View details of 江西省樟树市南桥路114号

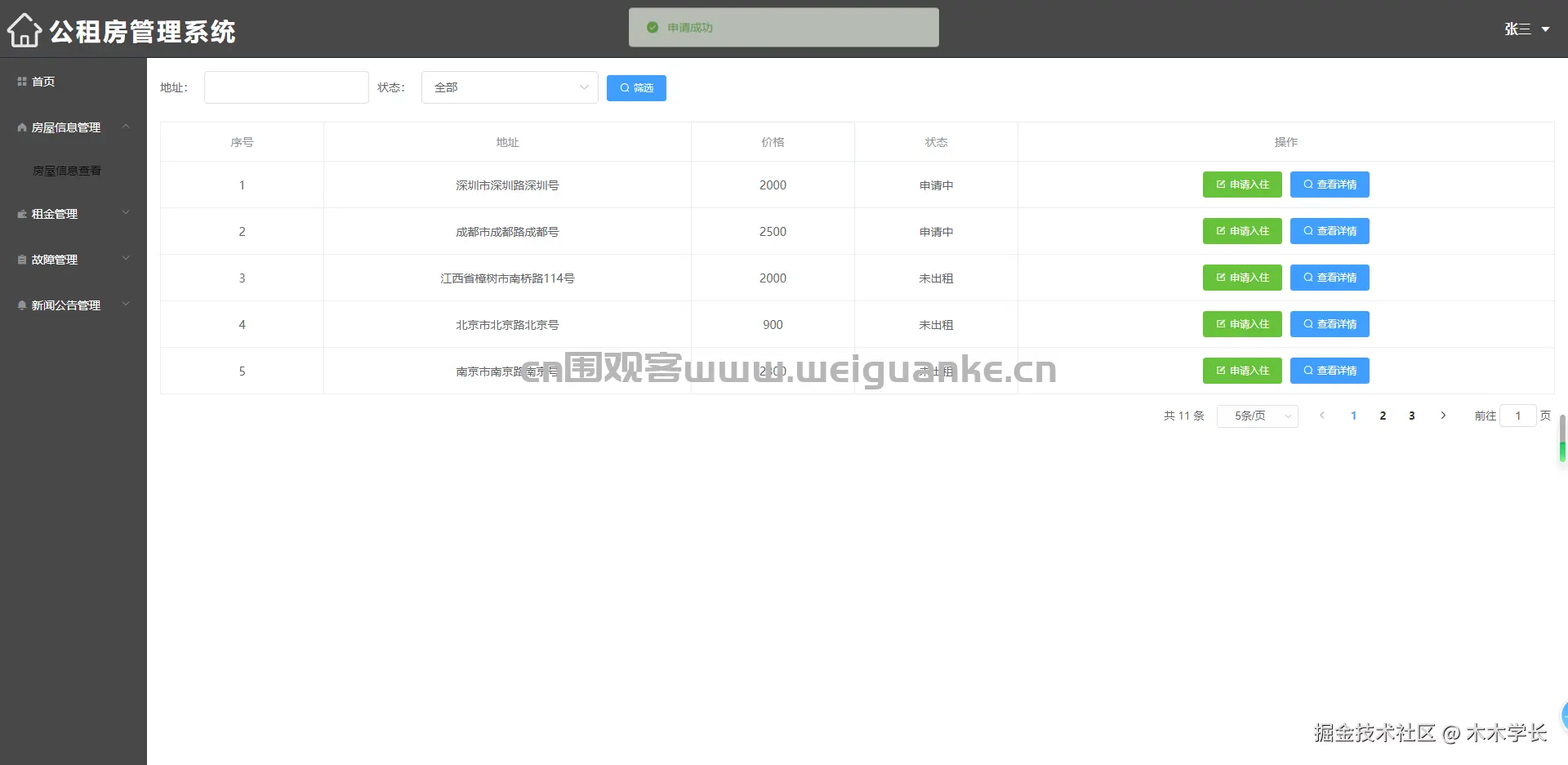coord(1330,278)
